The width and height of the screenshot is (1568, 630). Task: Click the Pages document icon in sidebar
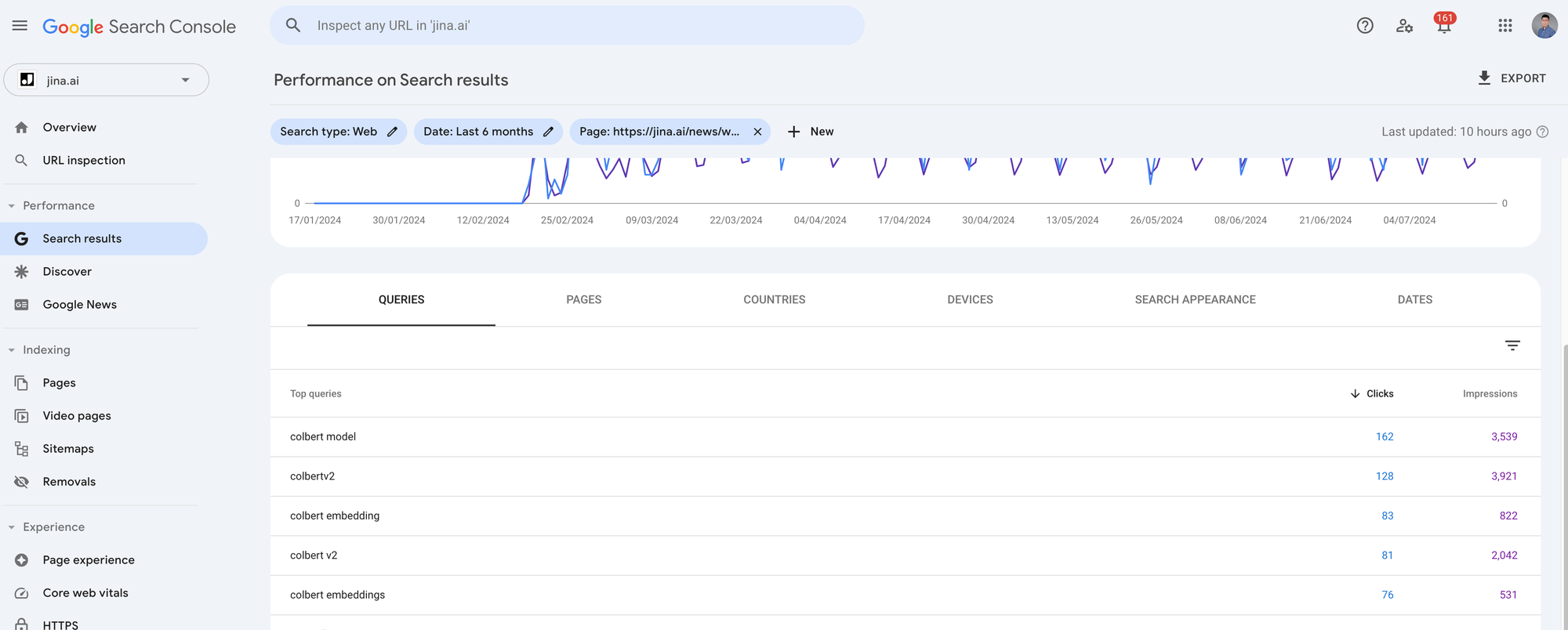tap(21, 382)
